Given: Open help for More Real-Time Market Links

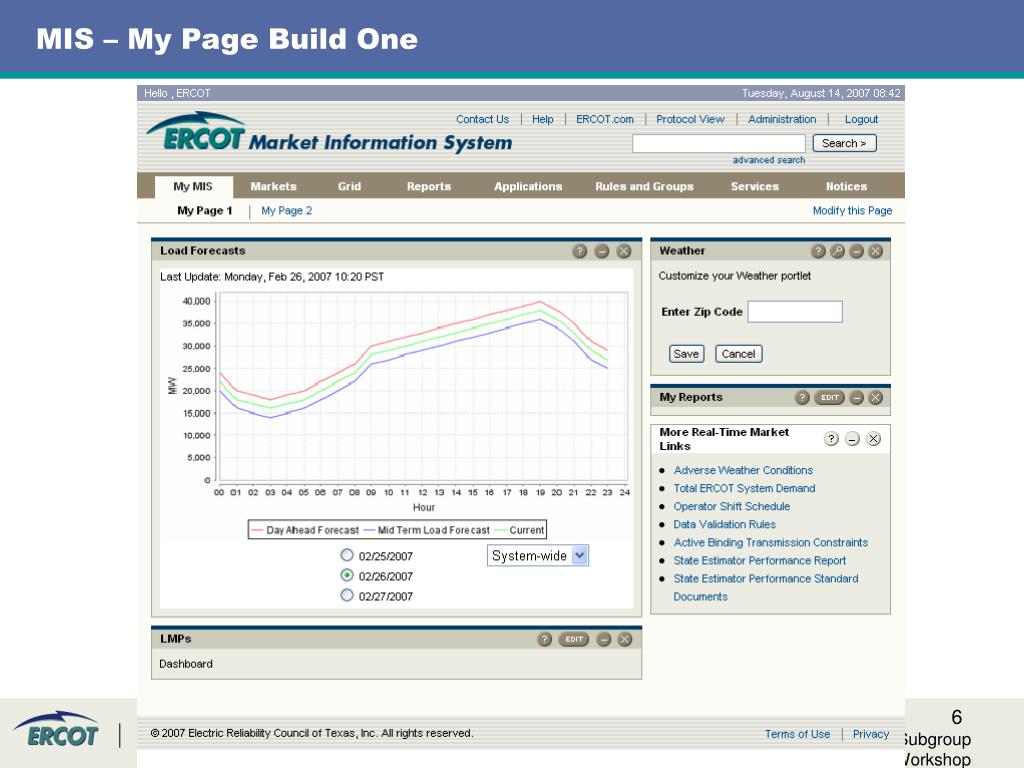Looking at the screenshot, I should click(x=831, y=439).
